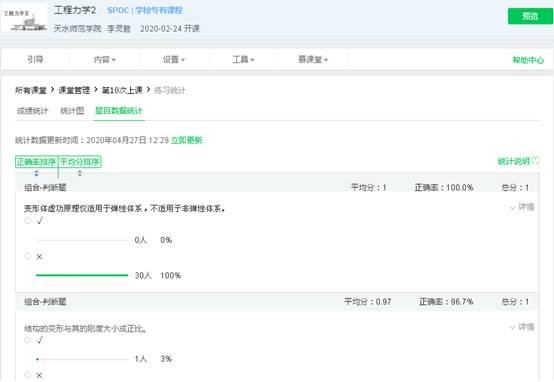The height and width of the screenshot is (382, 554).
Task: Click the sort arrows under 正确率排序
Action: click(36, 173)
